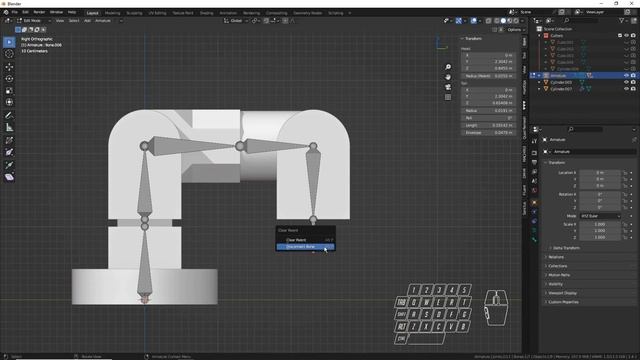Click the viewport pan hand icon
Image resolution: width=640 pixels, height=360 pixels.
(448, 77)
